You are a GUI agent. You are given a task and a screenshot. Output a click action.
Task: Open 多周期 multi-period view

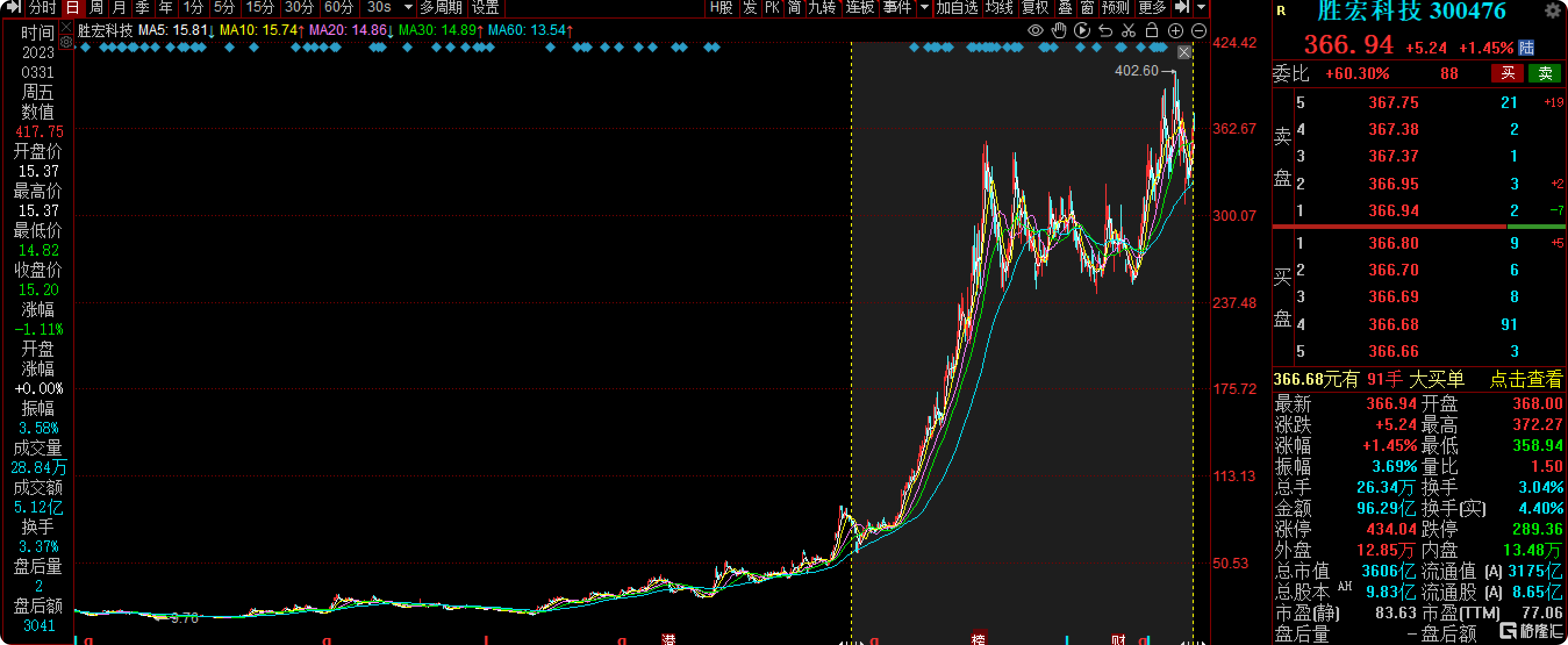tap(441, 8)
